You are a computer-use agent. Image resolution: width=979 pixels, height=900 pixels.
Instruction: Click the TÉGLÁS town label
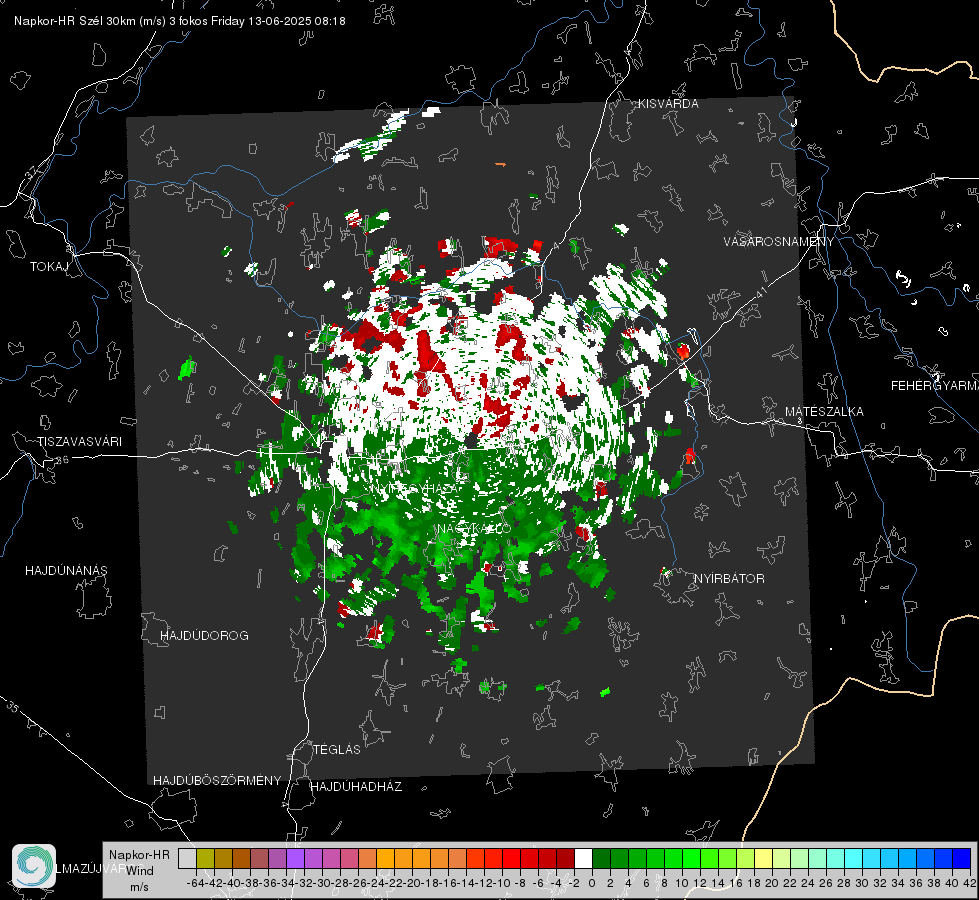pos(337,749)
